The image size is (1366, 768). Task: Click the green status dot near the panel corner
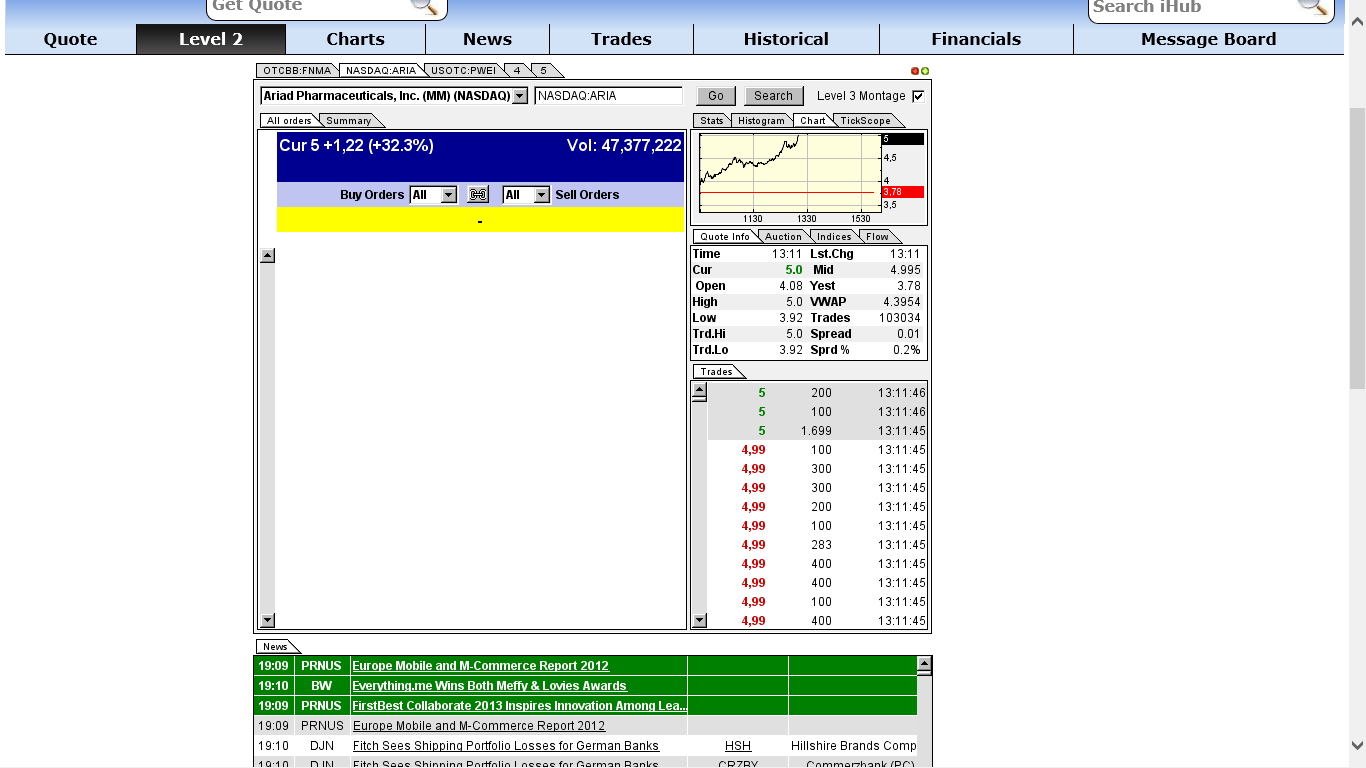pos(923,70)
